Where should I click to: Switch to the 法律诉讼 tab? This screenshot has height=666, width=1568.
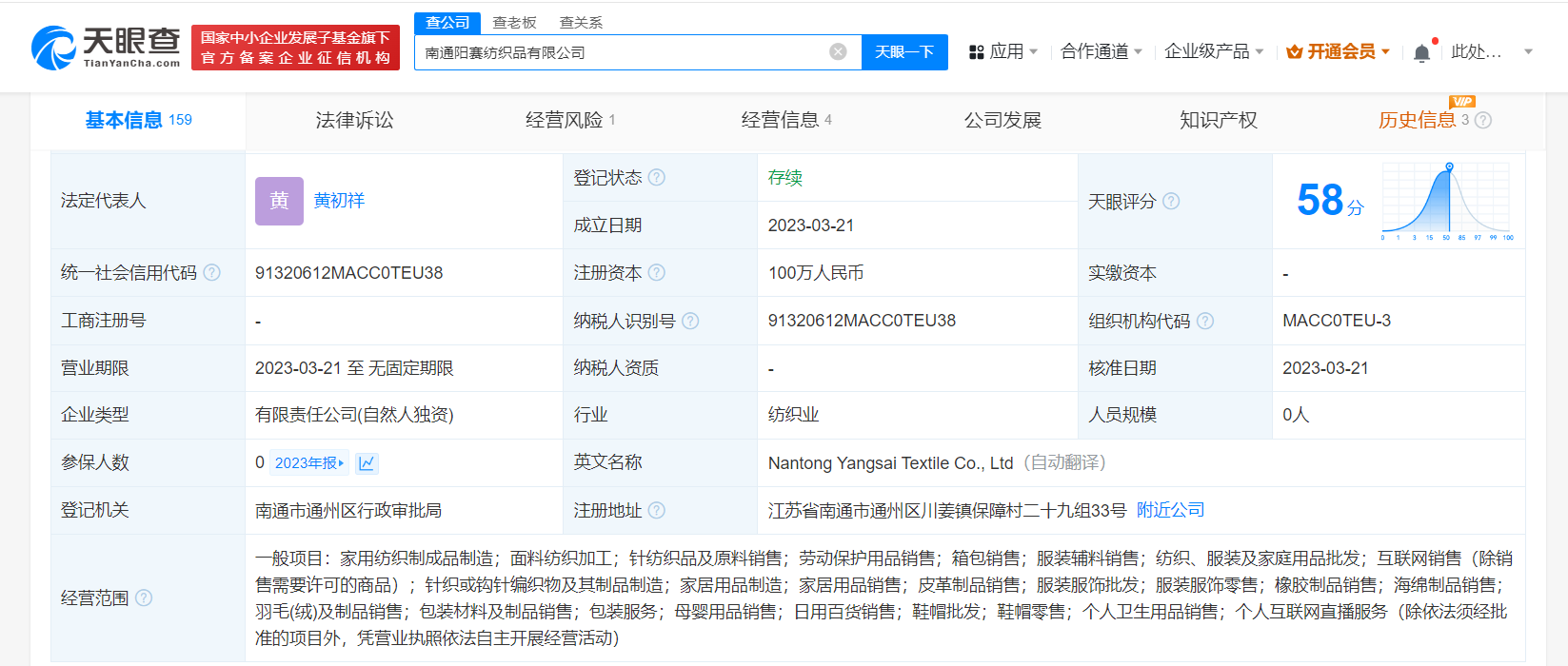coord(354,120)
